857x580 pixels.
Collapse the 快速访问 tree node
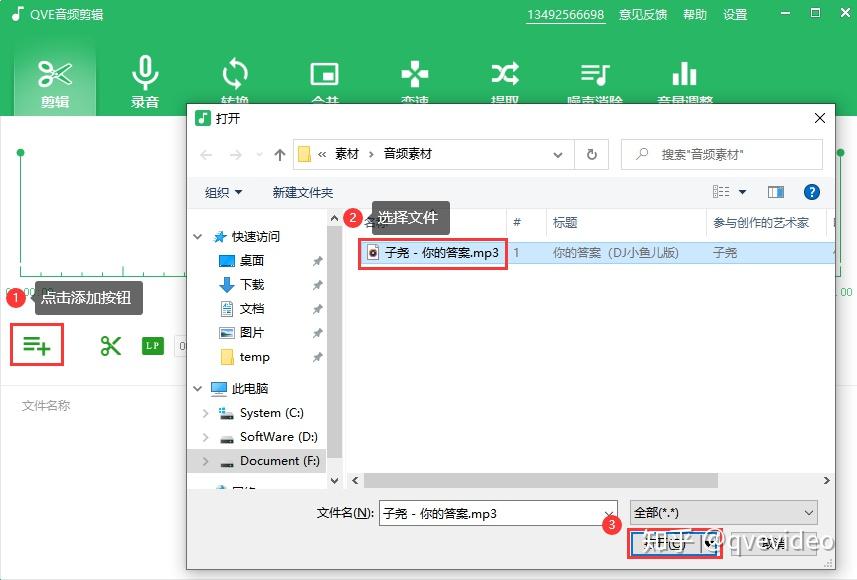pos(198,237)
